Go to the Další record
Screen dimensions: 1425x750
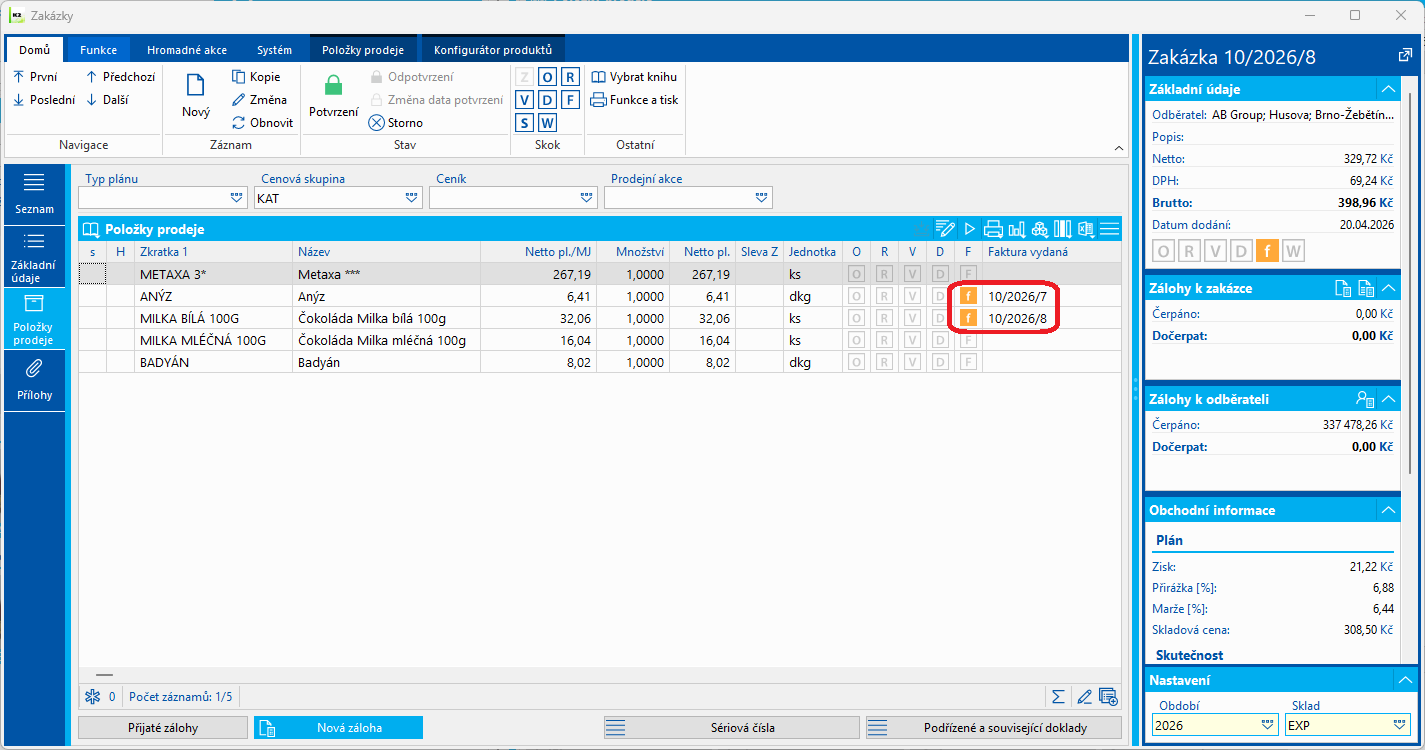click(107, 100)
